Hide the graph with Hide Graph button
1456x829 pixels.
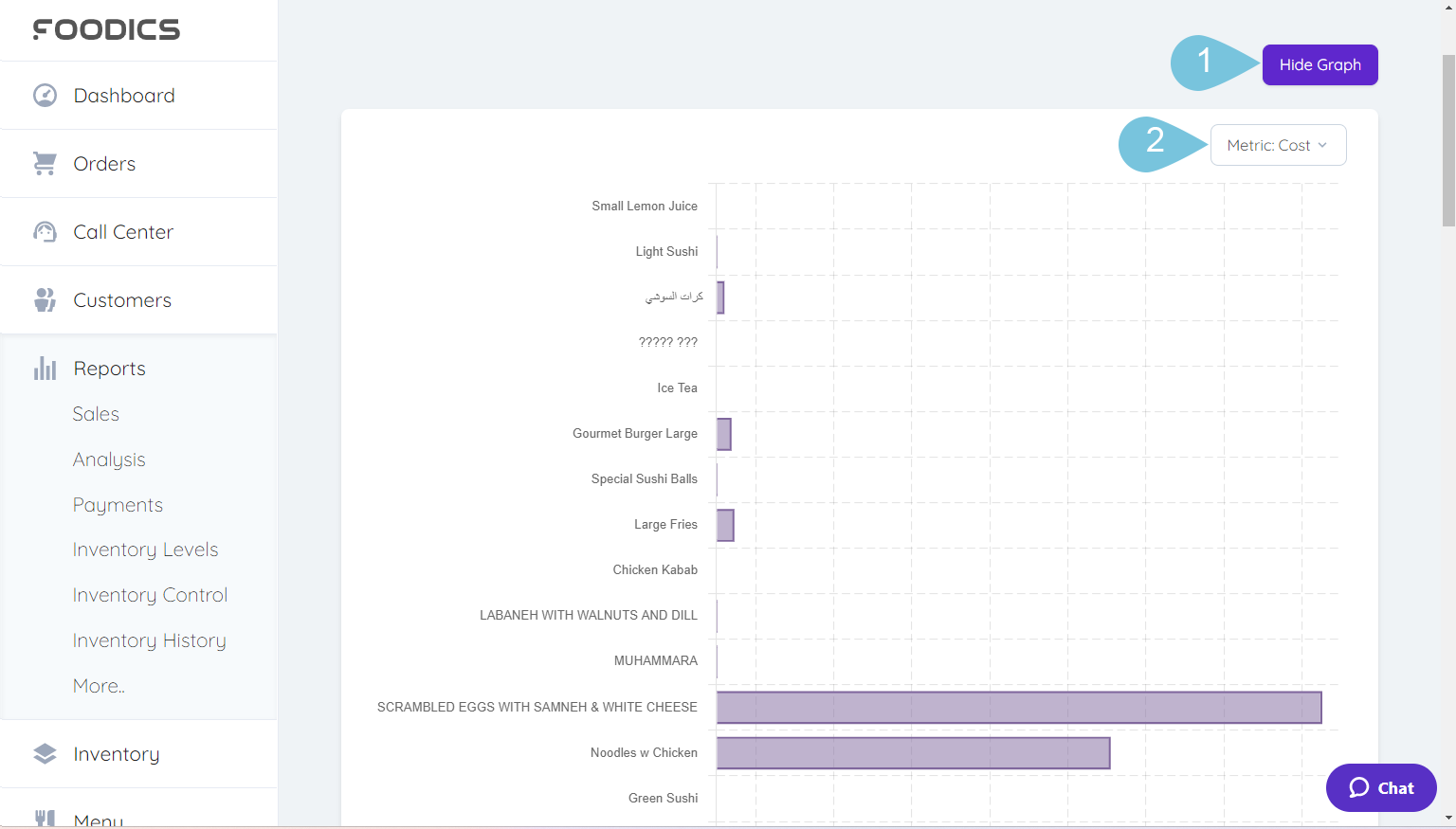[x=1319, y=64]
